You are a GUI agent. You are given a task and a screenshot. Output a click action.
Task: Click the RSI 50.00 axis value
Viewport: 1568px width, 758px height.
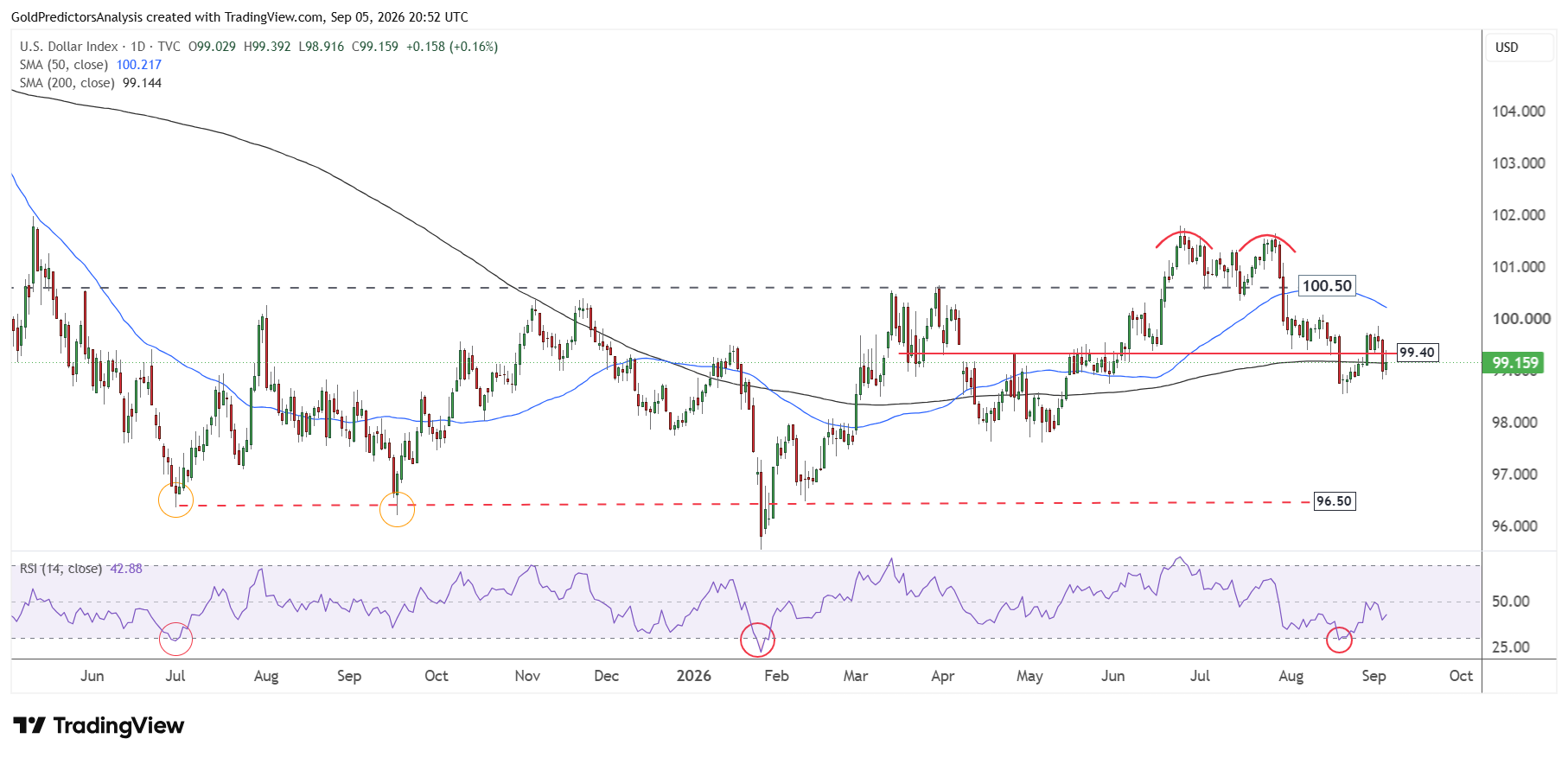pos(1511,602)
